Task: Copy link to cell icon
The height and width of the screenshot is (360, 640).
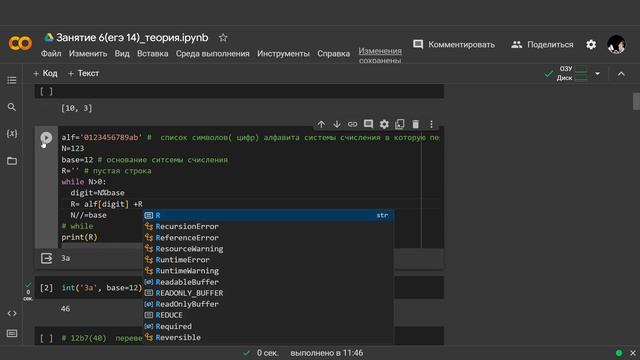Action: [352, 124]
